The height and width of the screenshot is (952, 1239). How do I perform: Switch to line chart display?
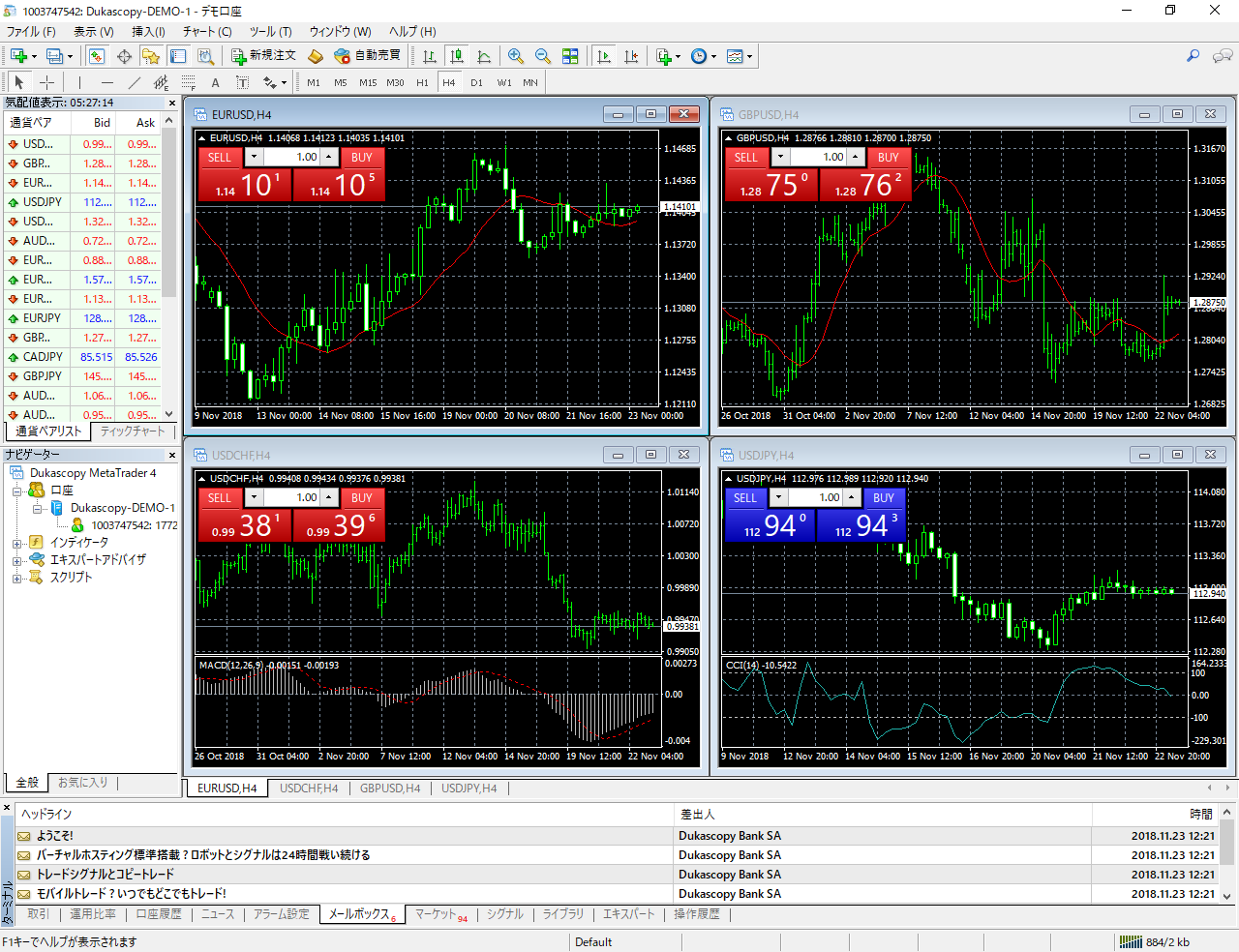(x=484, y=56)
